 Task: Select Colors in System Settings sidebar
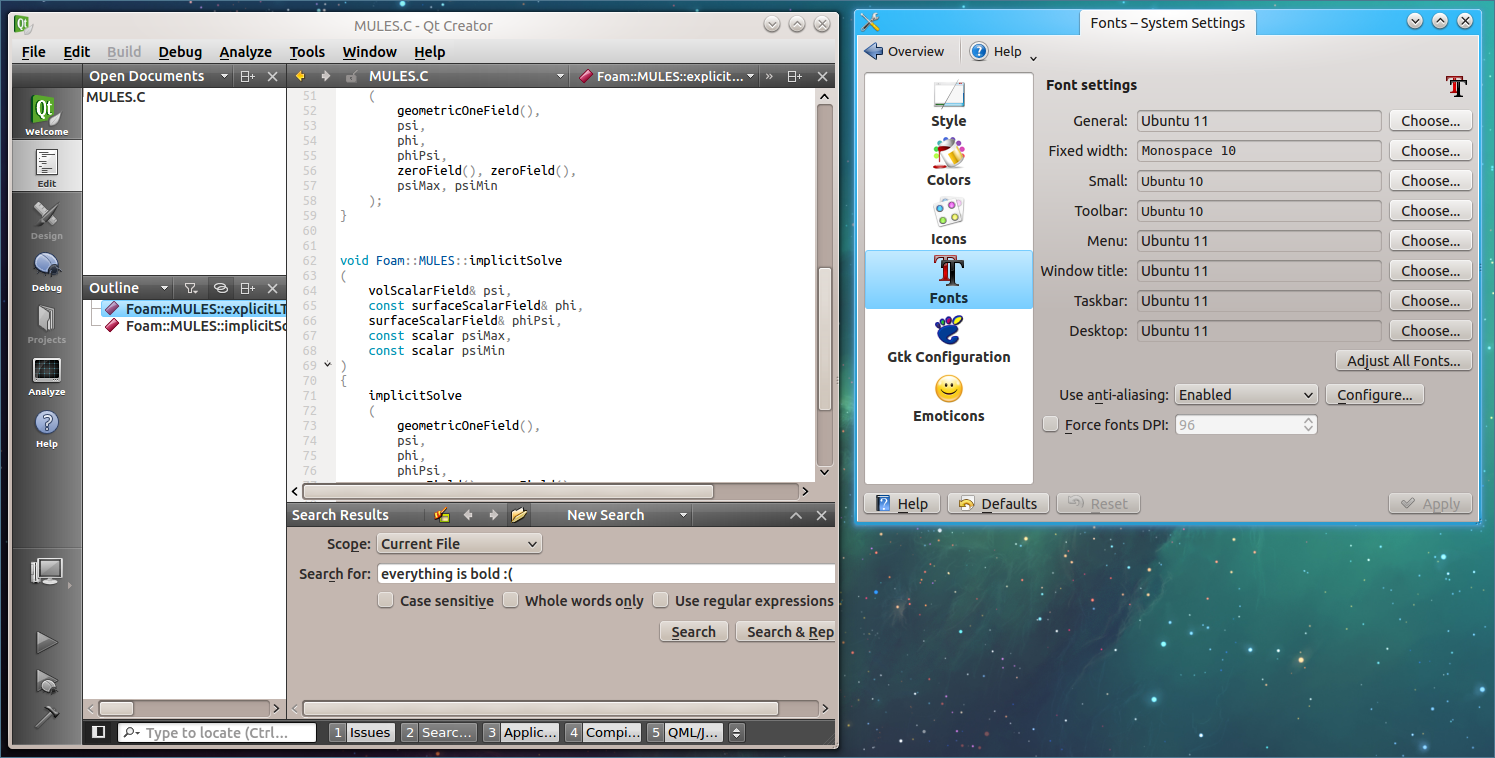948,163
